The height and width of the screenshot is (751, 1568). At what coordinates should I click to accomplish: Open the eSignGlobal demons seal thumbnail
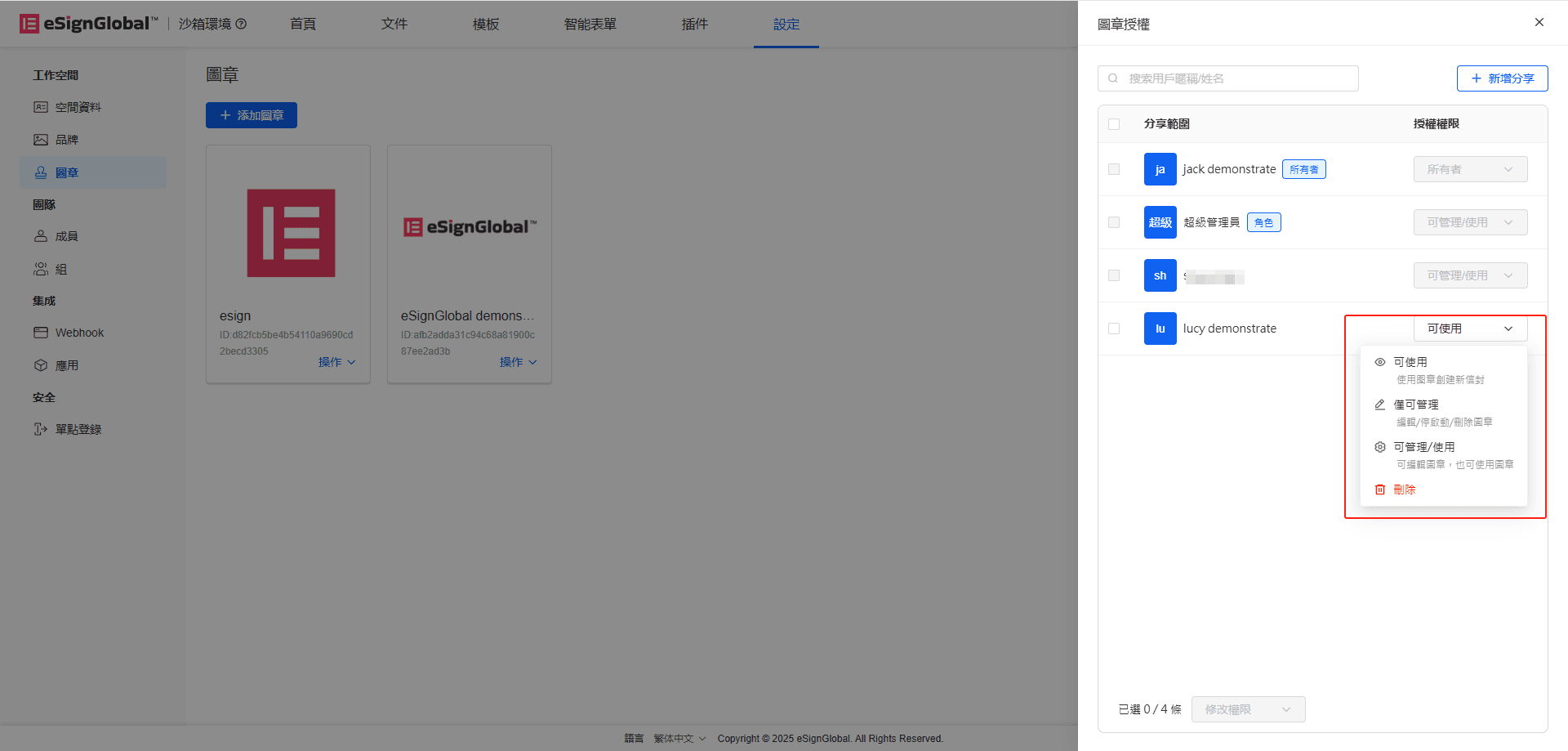[x=470, y=226]
